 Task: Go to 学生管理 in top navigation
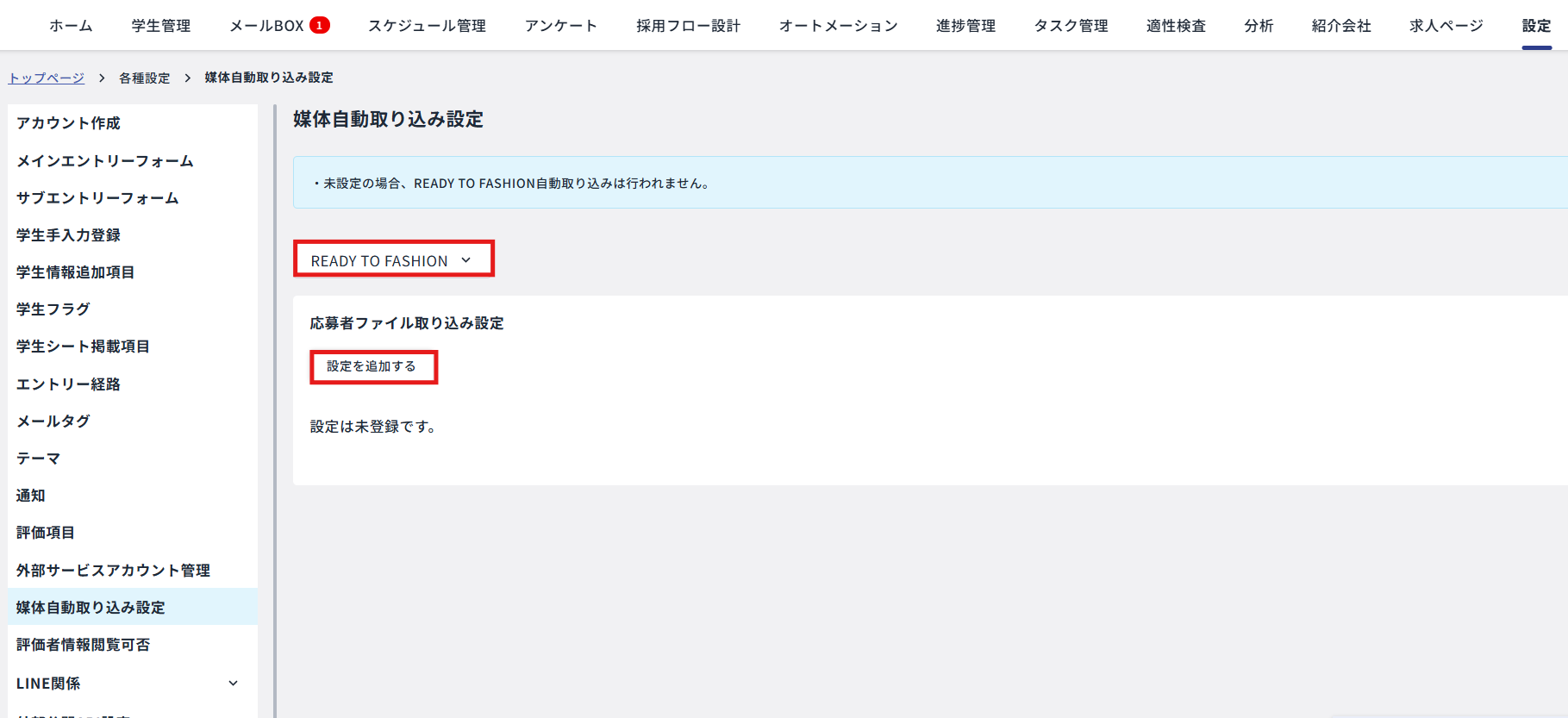point(161,26)
